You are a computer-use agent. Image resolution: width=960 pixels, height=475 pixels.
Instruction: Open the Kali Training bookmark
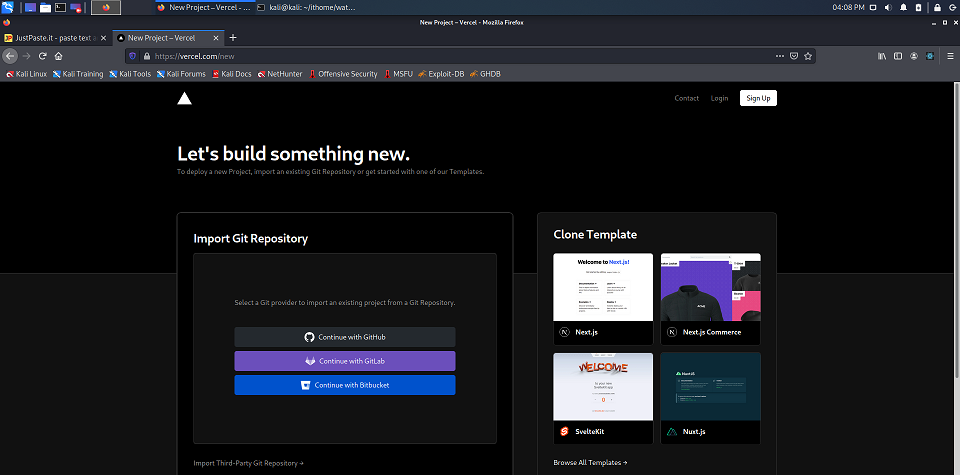coord(78,74)
